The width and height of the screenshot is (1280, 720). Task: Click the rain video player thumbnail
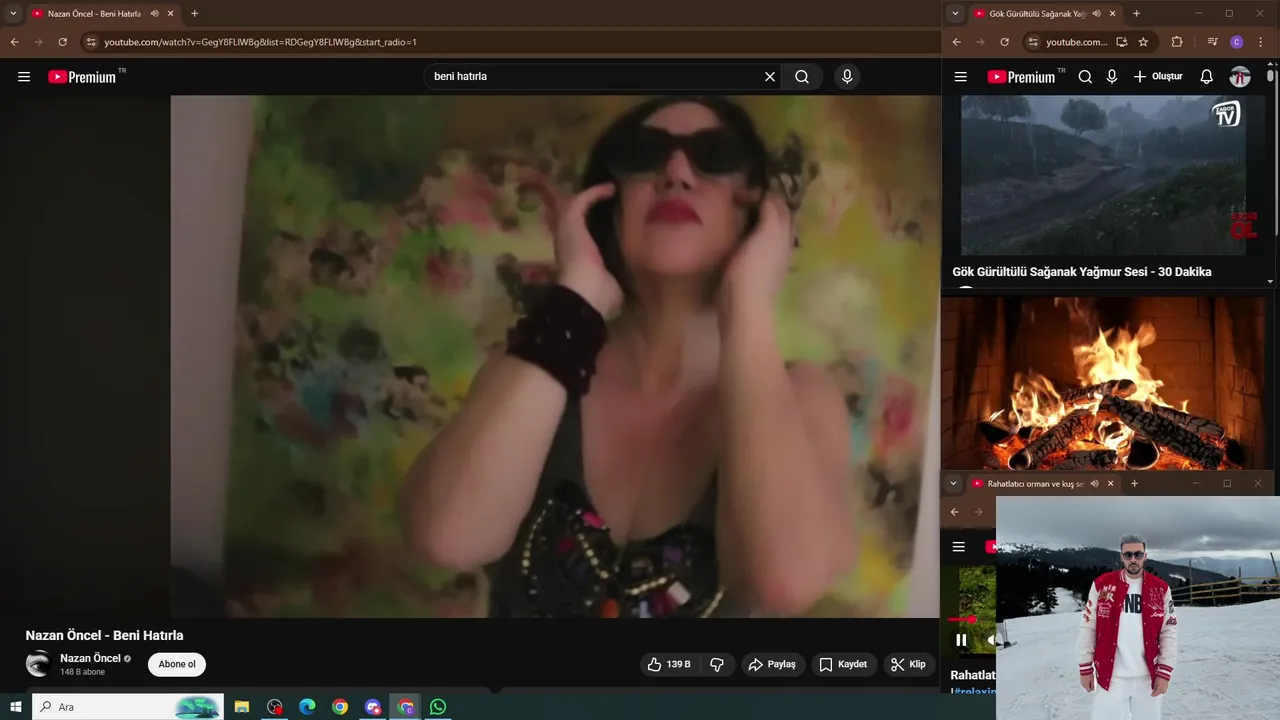[x=1104, y=175]
